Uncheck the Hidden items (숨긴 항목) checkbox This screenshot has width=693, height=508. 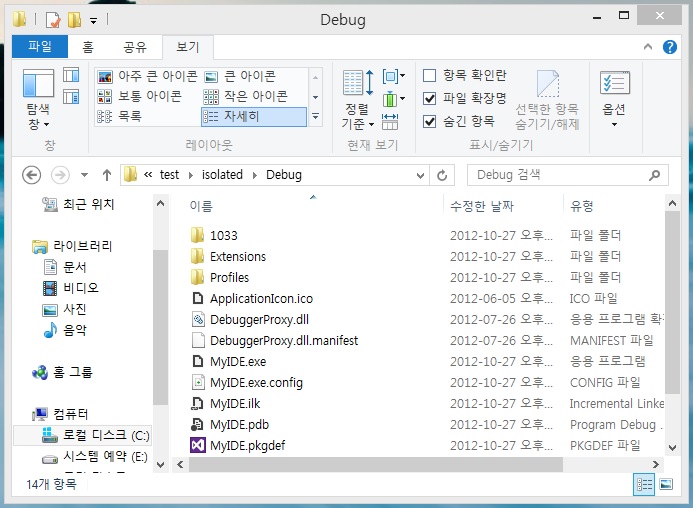pyautogui.click(x=430, y=121)
